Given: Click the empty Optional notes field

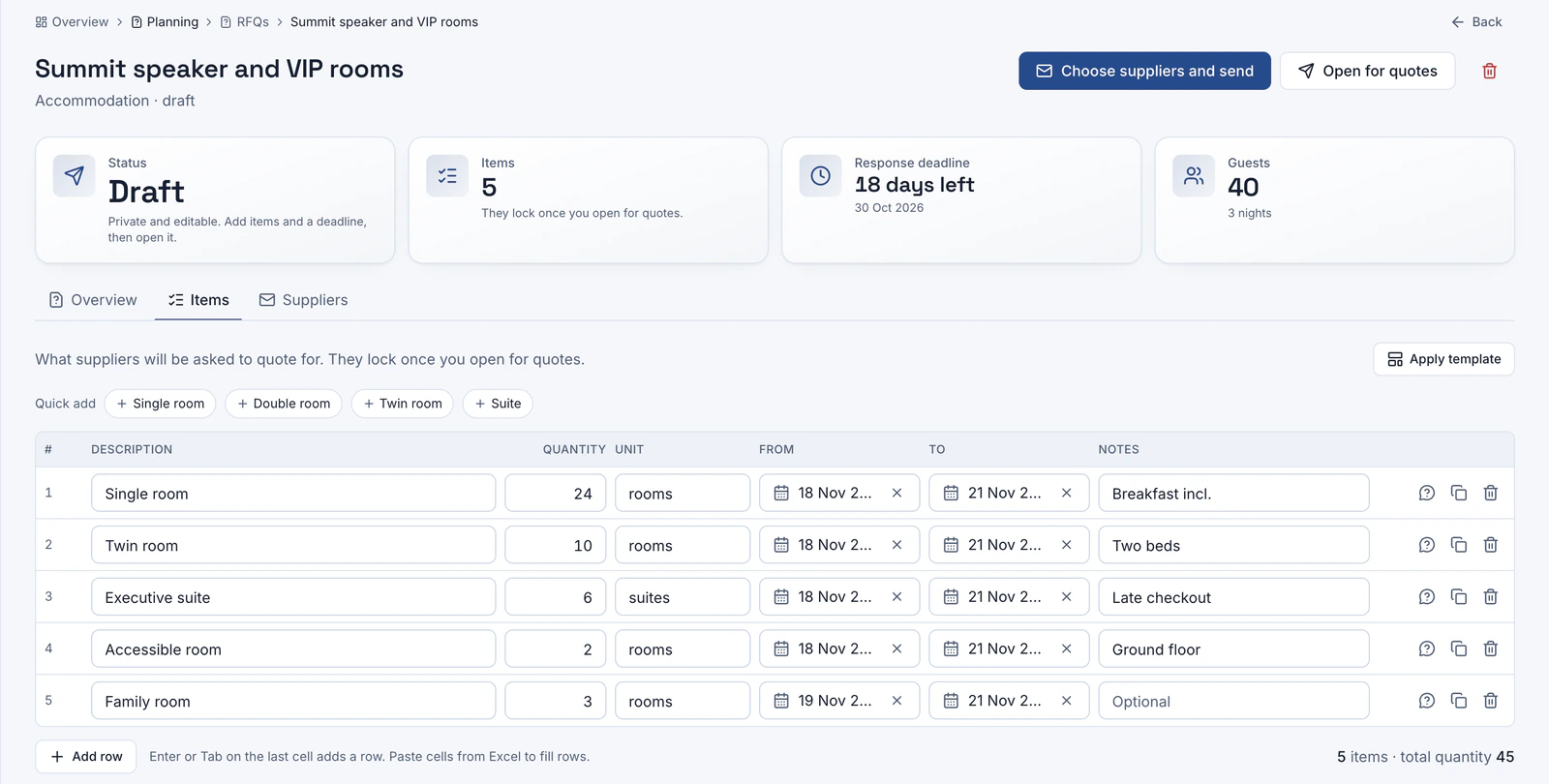Looking at the screenshot, I should (x=1233, y=701).
